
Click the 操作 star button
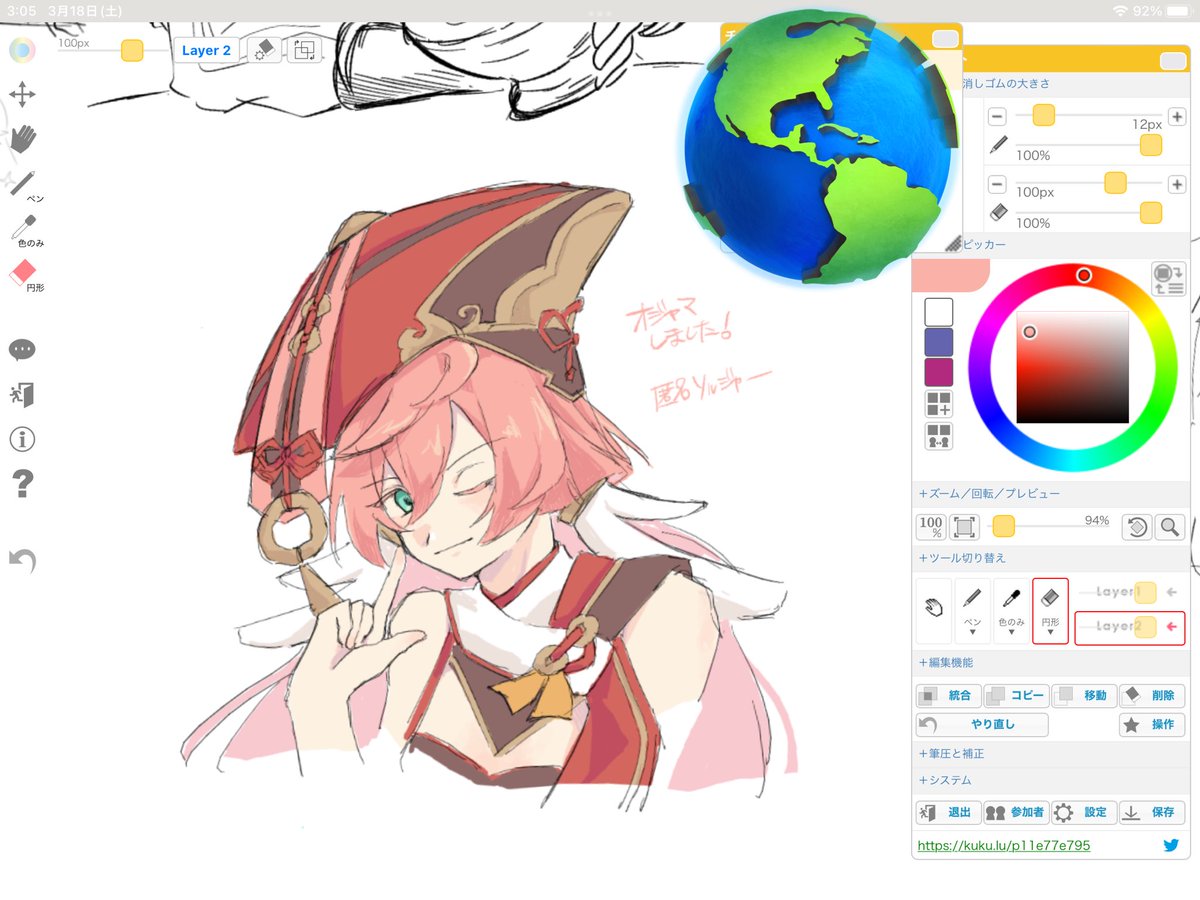[x=1151, y=725]
